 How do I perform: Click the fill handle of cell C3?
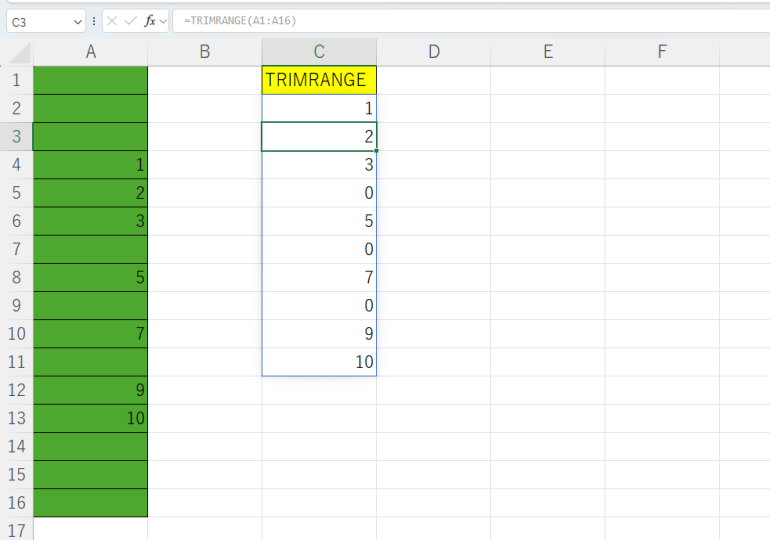click(376, 150)
